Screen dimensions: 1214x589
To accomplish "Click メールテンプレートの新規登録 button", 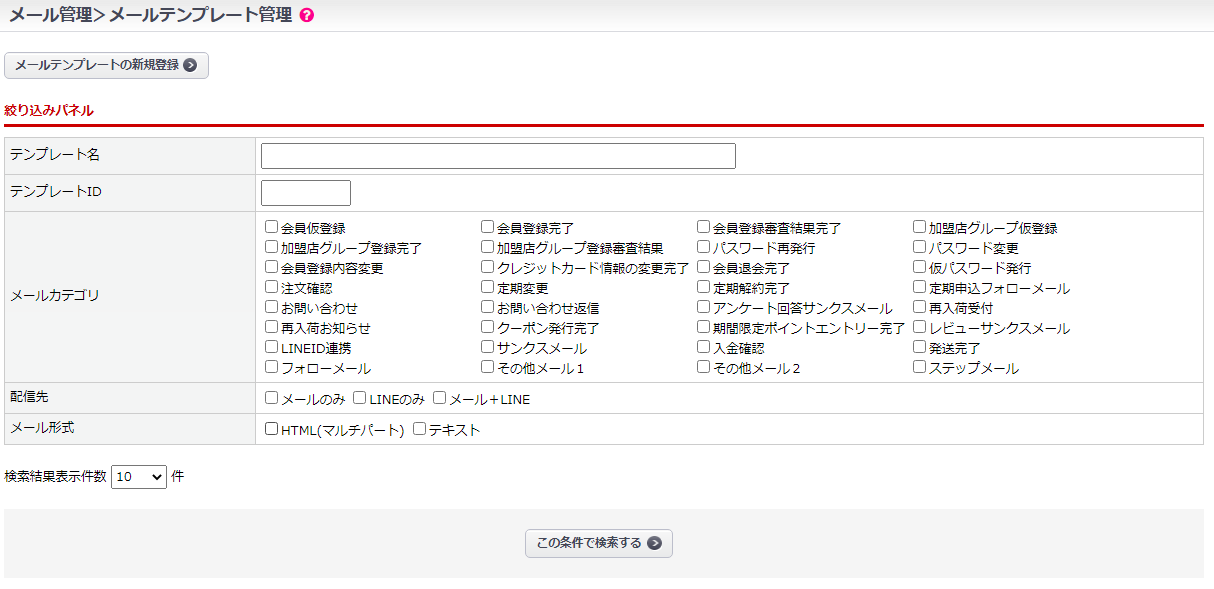I will (106, 65).
